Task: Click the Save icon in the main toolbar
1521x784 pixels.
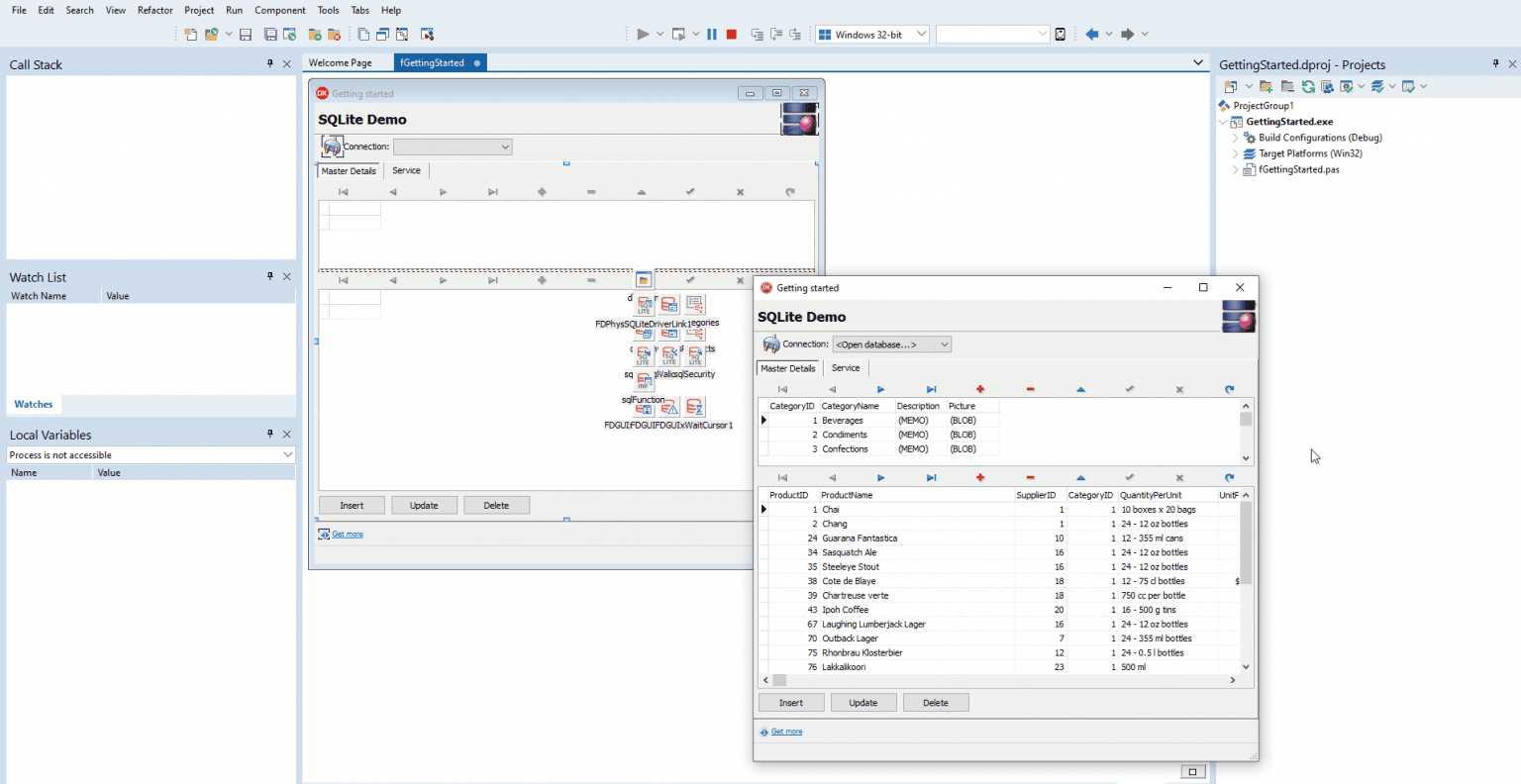Action: (246, 35)
